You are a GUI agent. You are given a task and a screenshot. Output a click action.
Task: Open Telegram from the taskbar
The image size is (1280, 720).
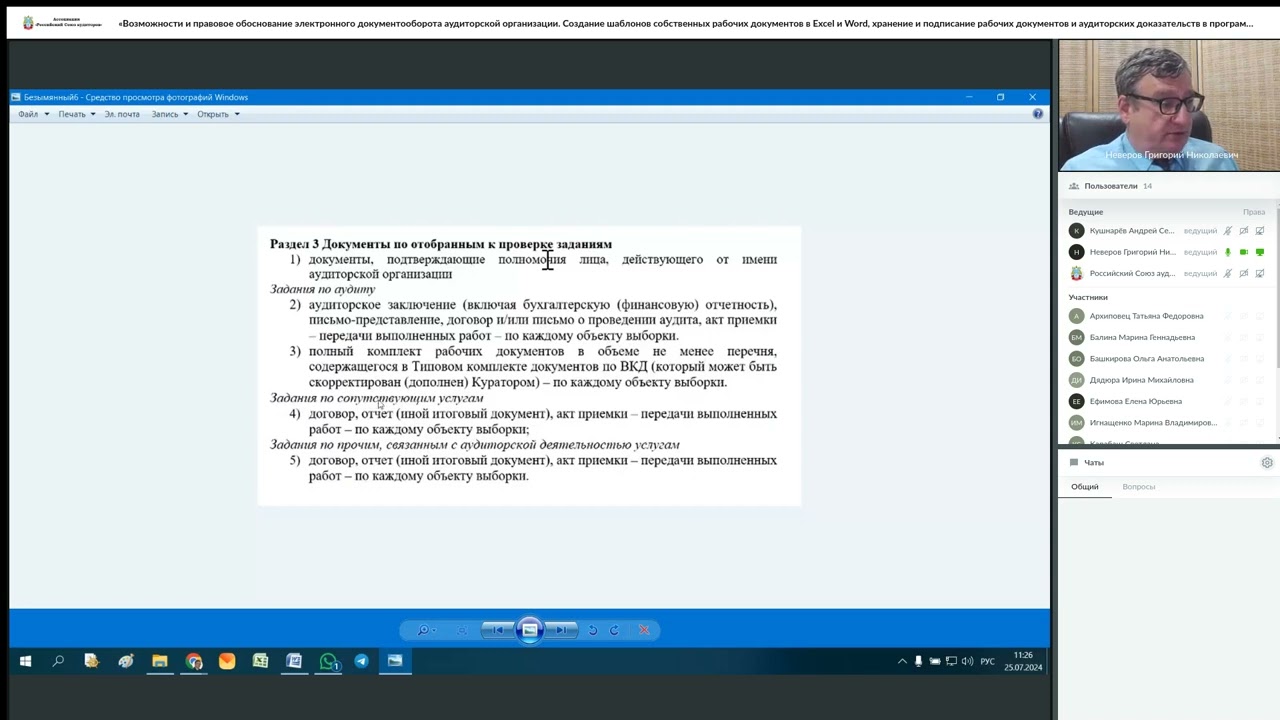coord(361,661)
